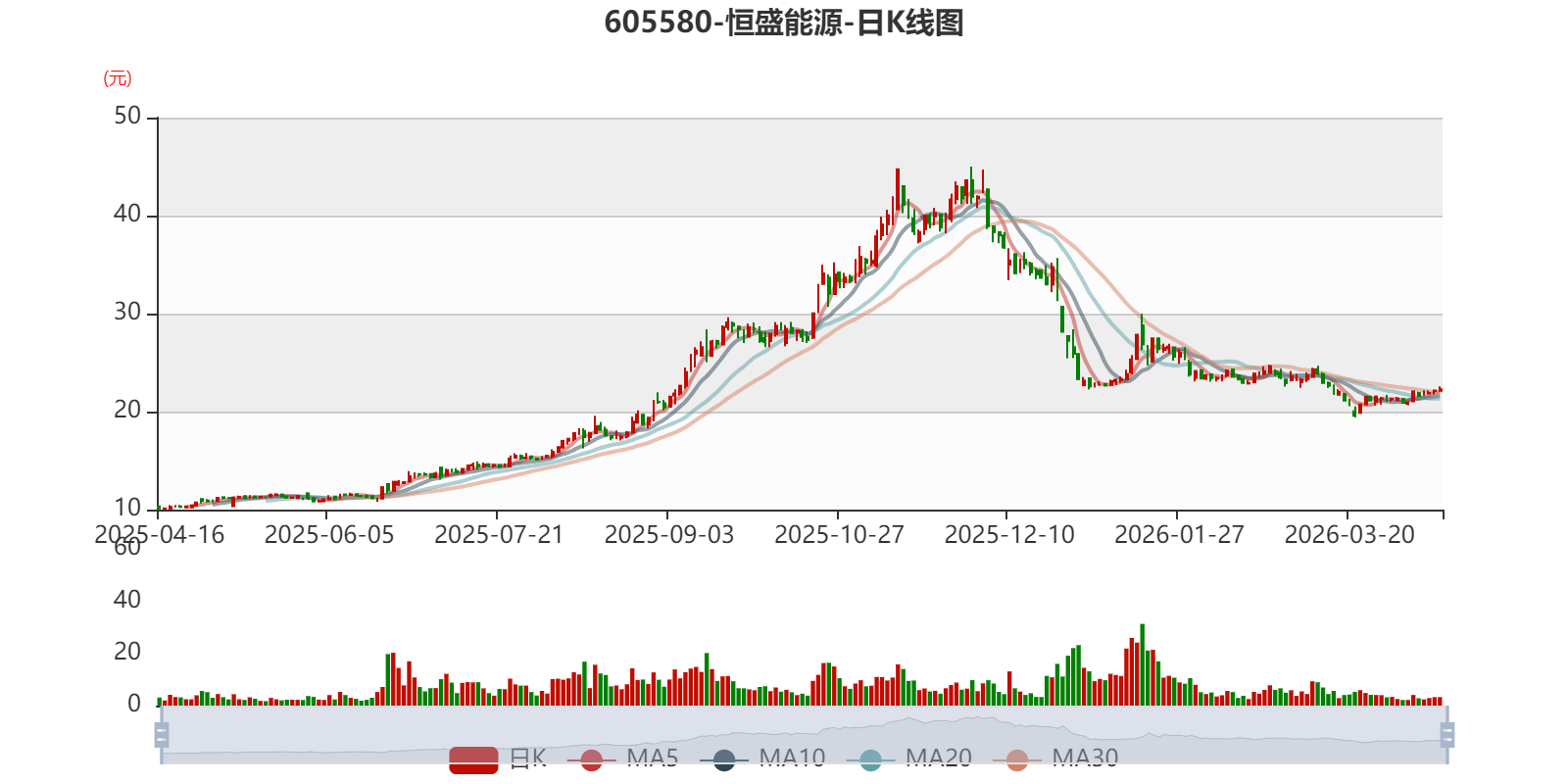Click the 2026-01-27 date label

(1179, 535)
